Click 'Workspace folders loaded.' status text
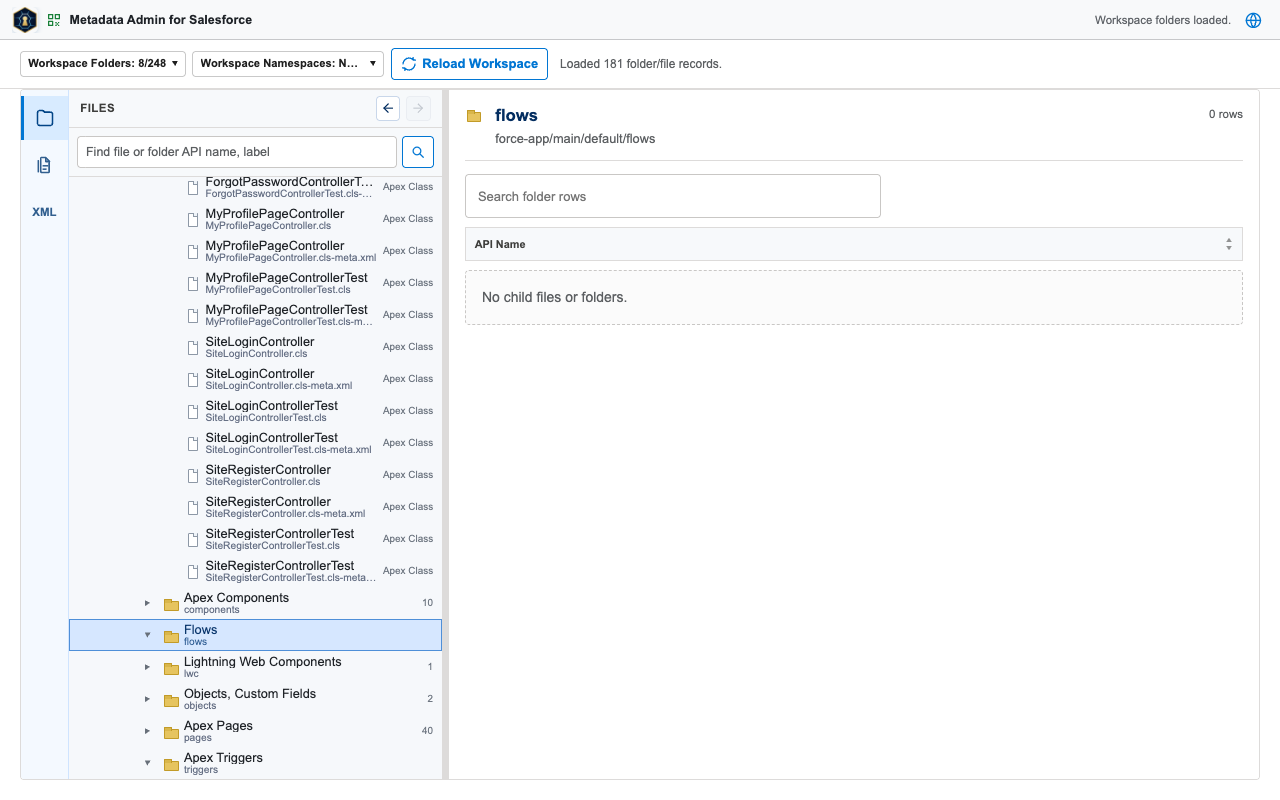 (x=1162, y=20)
